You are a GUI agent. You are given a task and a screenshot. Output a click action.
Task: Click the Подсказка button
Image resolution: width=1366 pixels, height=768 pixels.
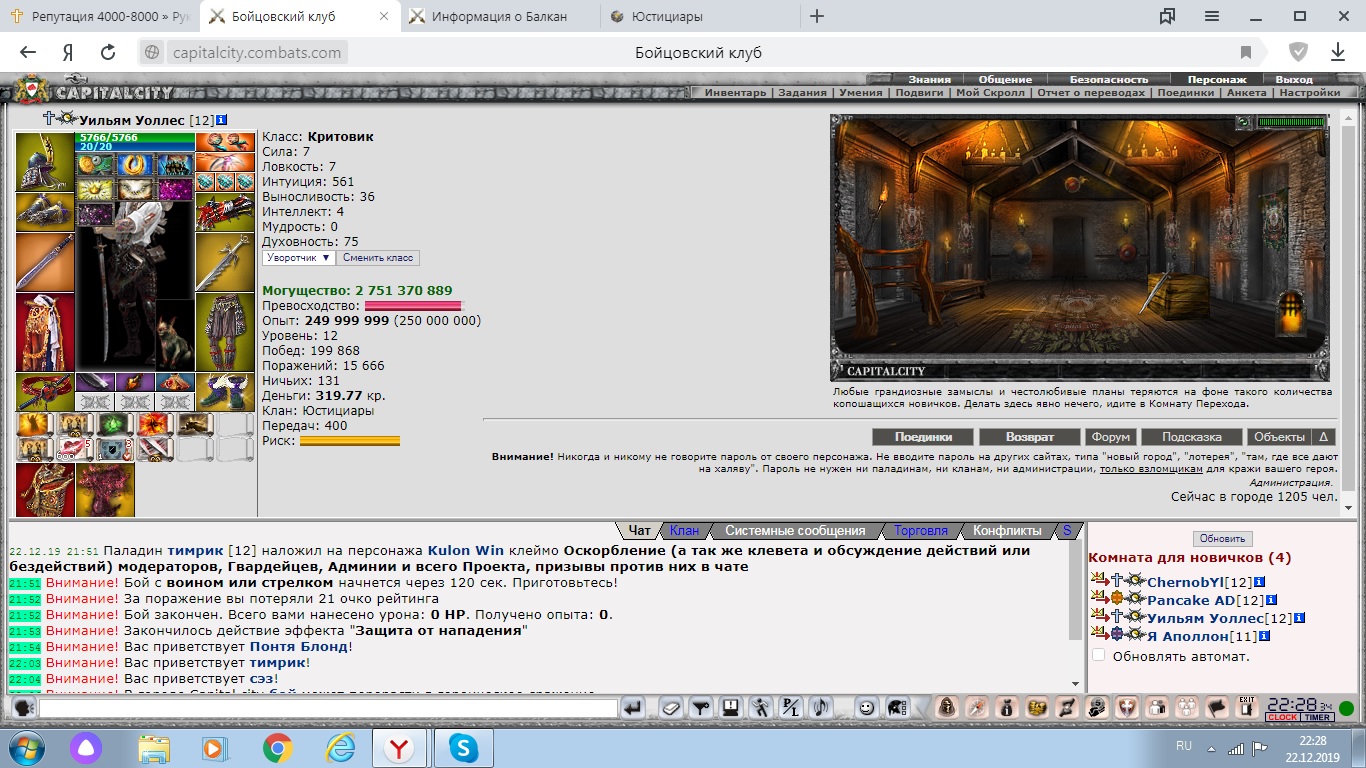click(x=1192, y=437)
